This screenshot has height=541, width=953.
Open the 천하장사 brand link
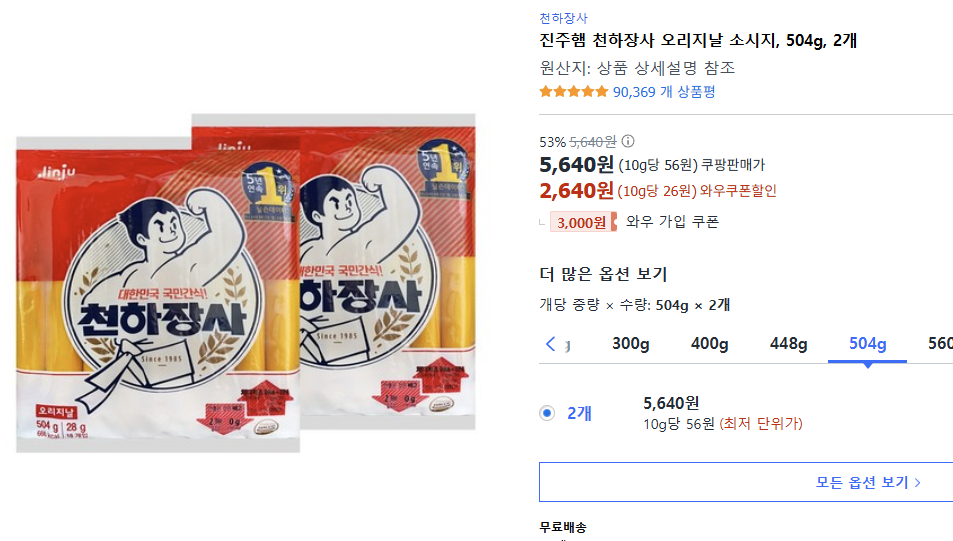pos(563,18)
